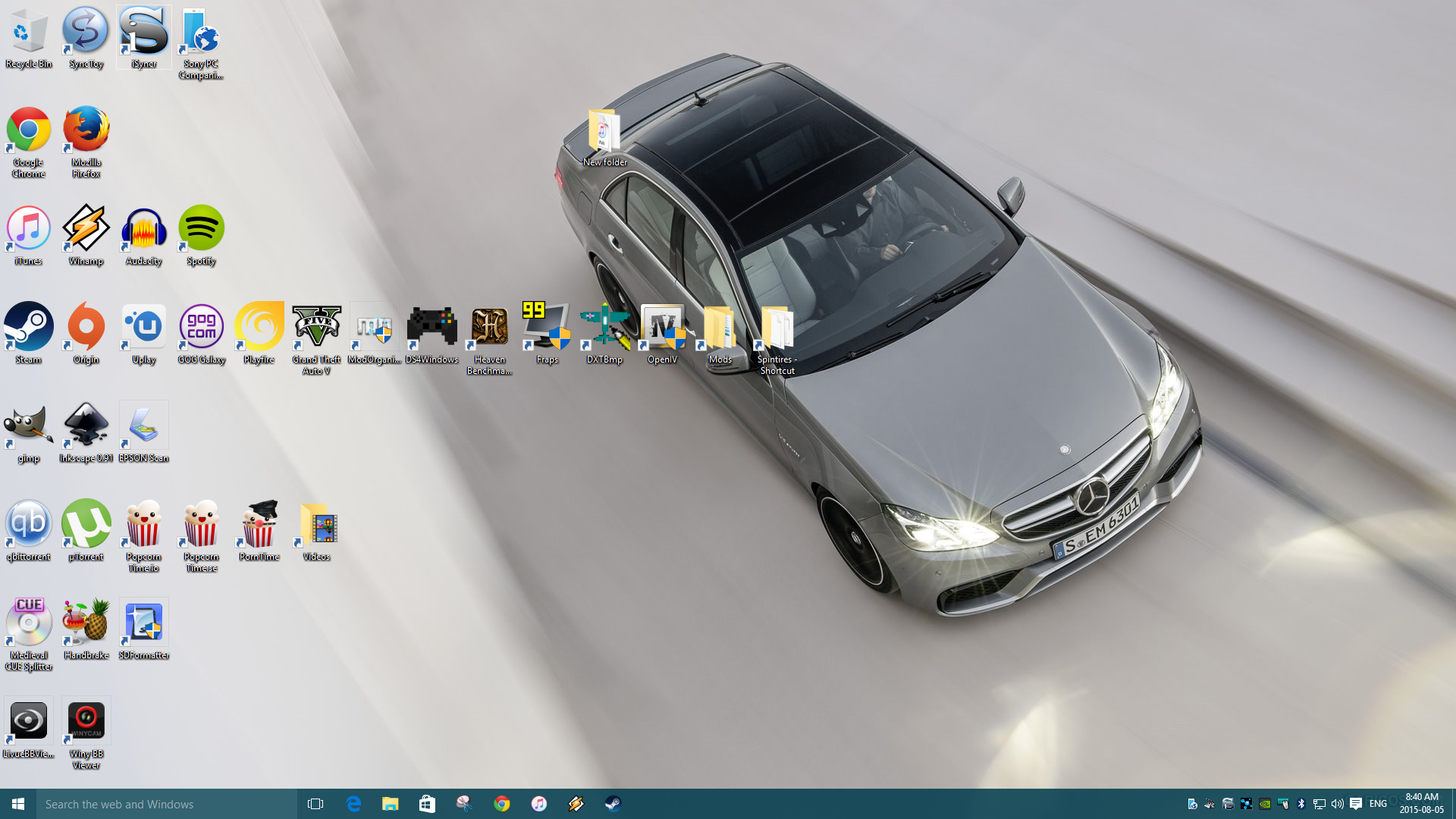
Task: Select the EPSON Scan shortcut
Action: [144, 432]
